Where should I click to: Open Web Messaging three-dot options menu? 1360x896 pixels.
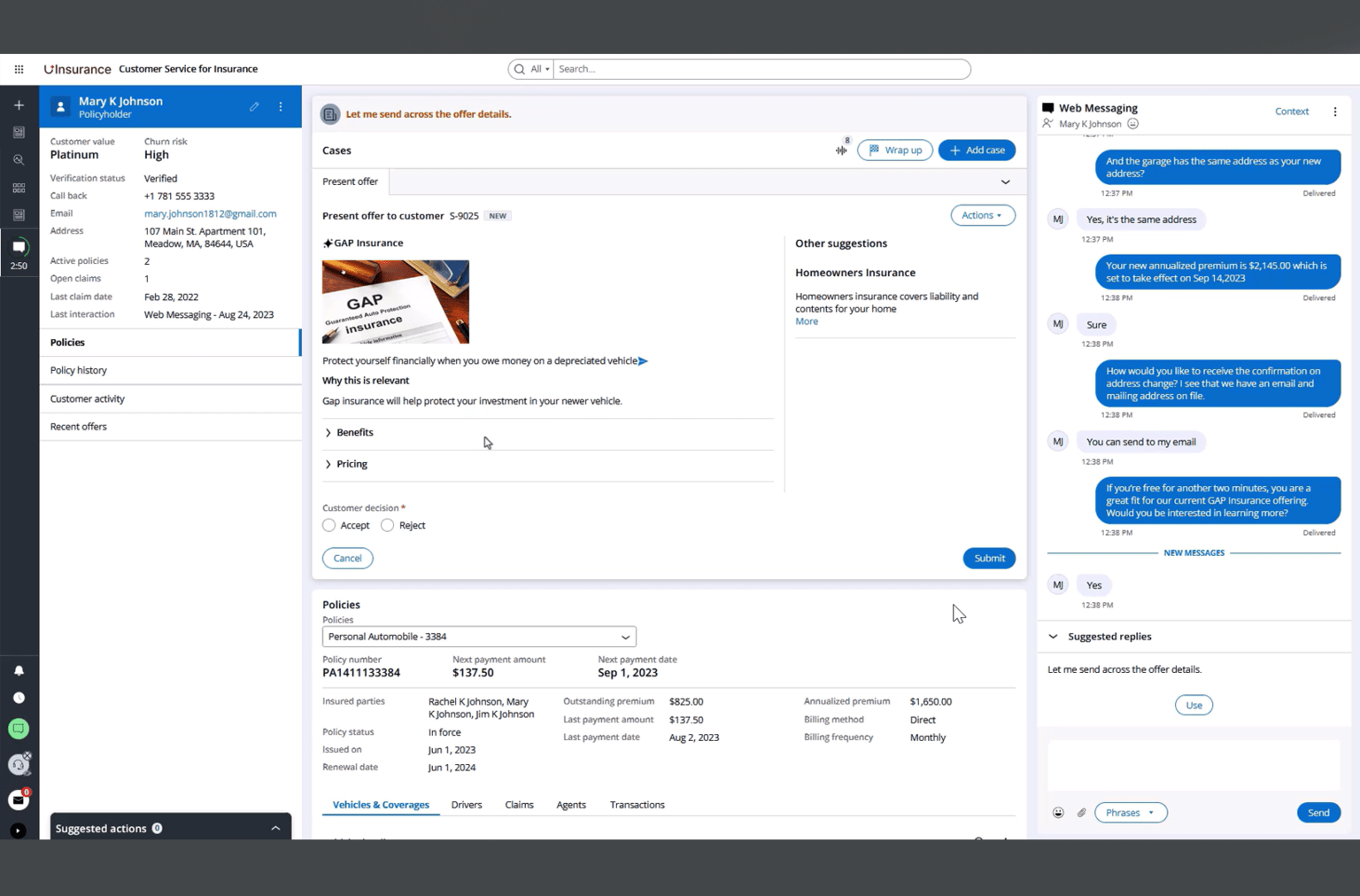coord(1334,112)
